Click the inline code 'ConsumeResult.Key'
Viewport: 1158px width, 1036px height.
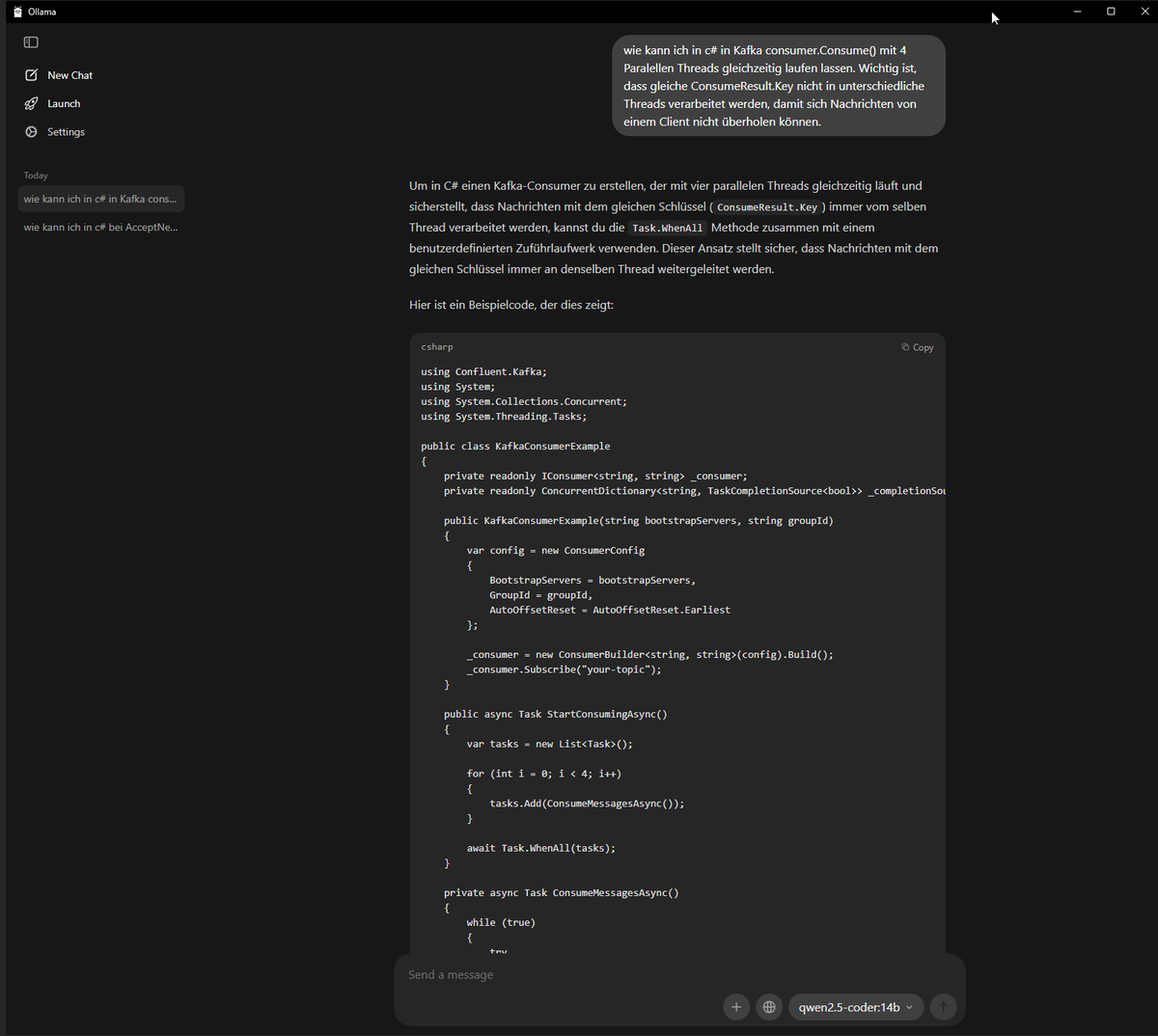[x=767, y=207]
